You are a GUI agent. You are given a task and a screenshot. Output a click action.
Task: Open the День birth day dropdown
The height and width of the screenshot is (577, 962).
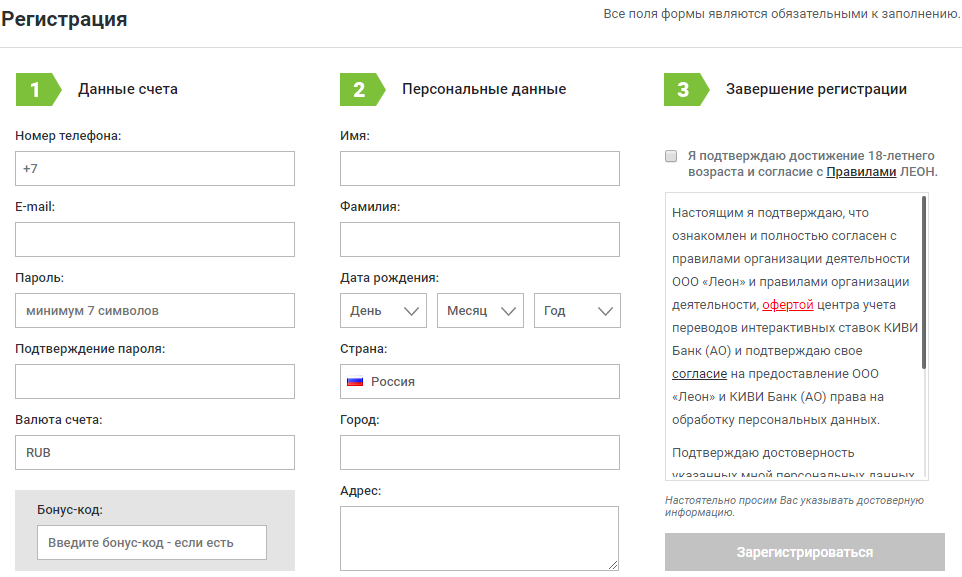click(x=383, y=311)
